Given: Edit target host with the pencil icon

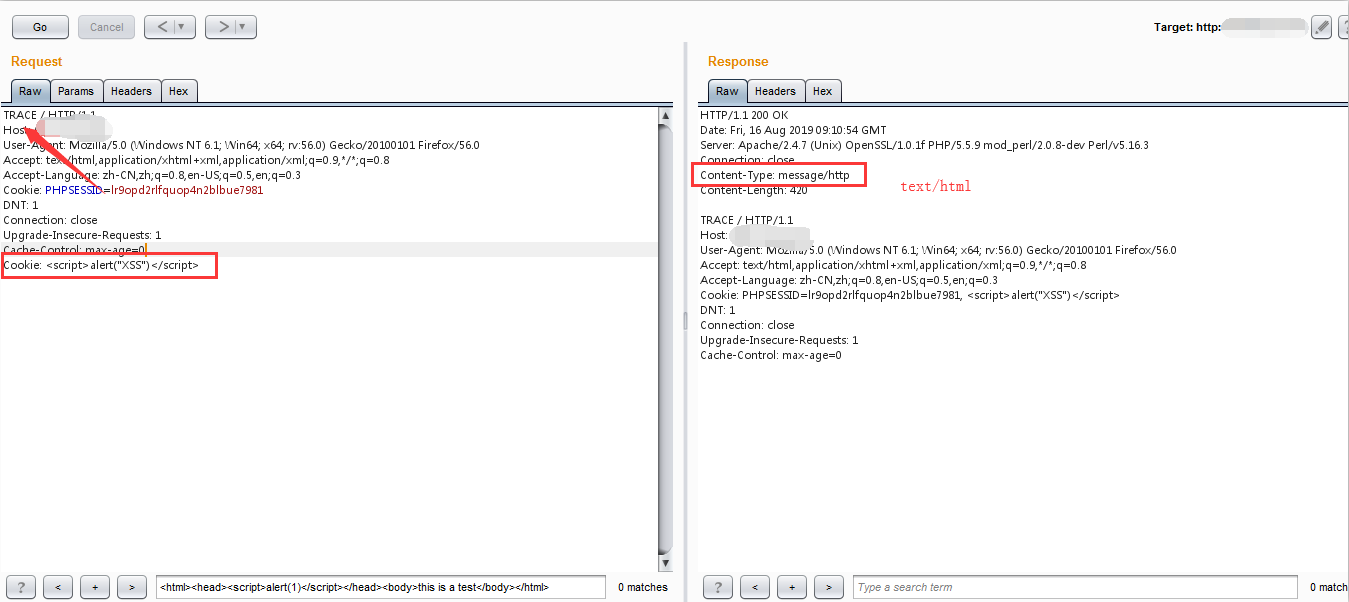Looking at the screenshot, I should [x=1322, y=27].
